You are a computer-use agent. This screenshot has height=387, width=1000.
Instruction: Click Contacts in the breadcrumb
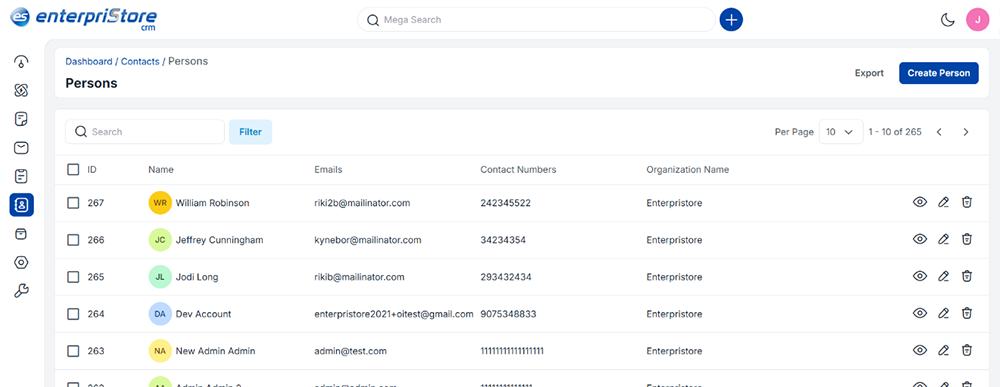point(140,62)
